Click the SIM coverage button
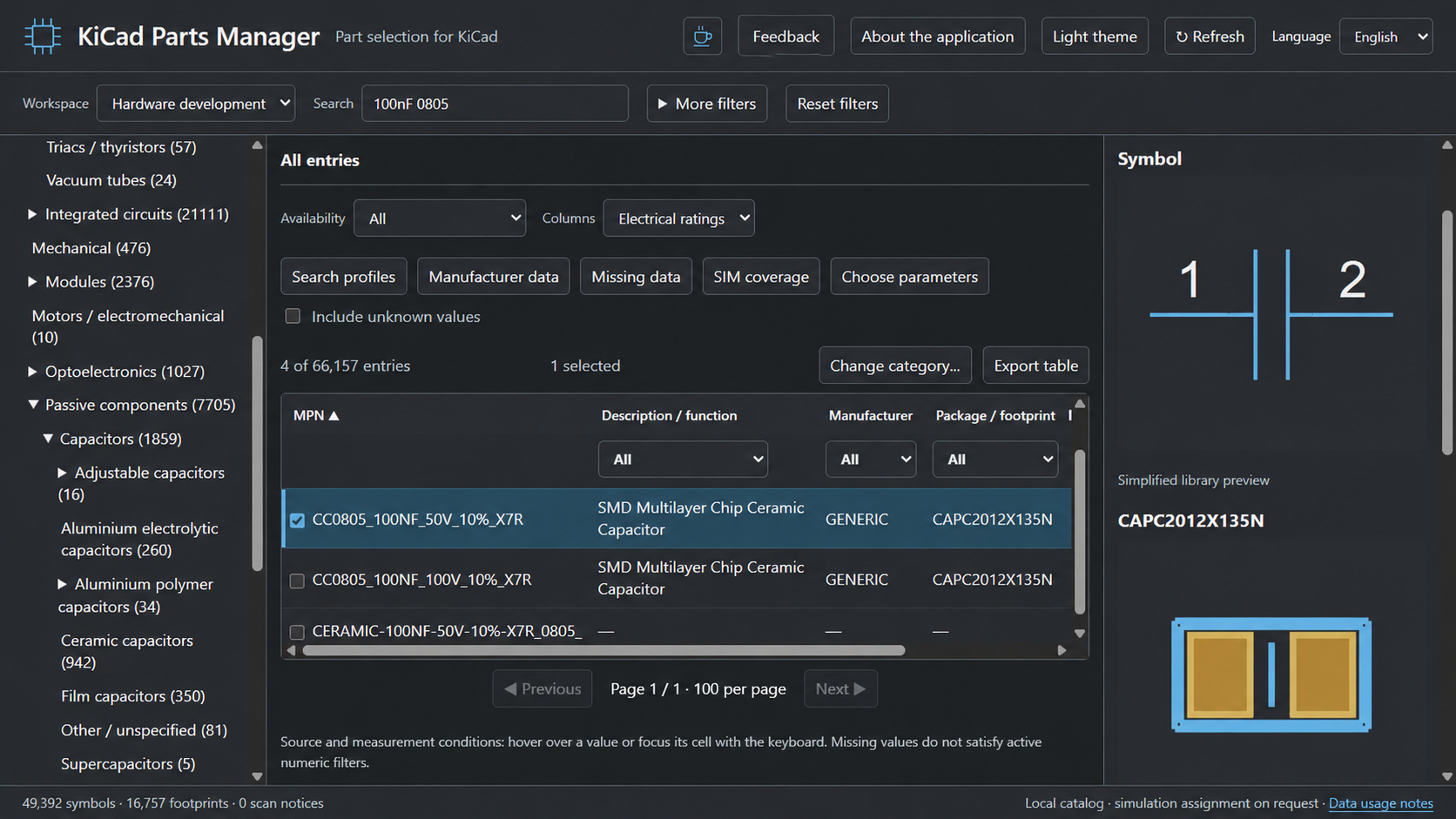The height and width of the screenshot is (819, 1456). (x=761, y=277)
